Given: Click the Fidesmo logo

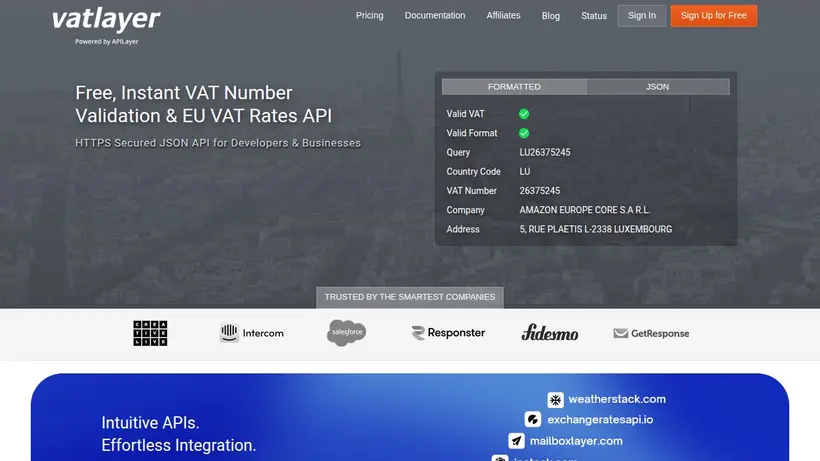Looking at the screenshot, I should 550,332.
